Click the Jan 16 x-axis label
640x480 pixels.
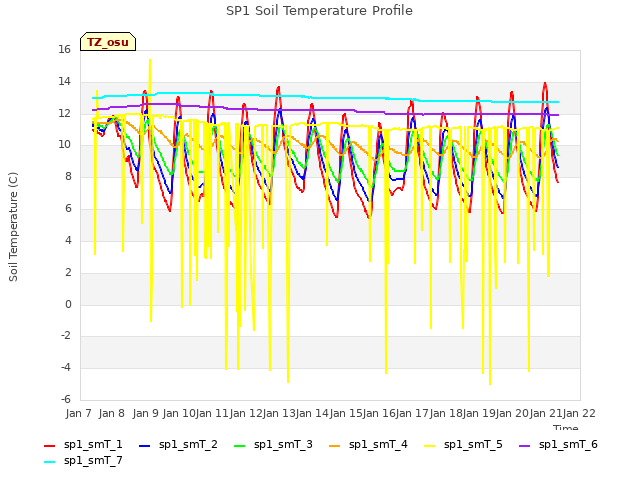tap(379, 413)
